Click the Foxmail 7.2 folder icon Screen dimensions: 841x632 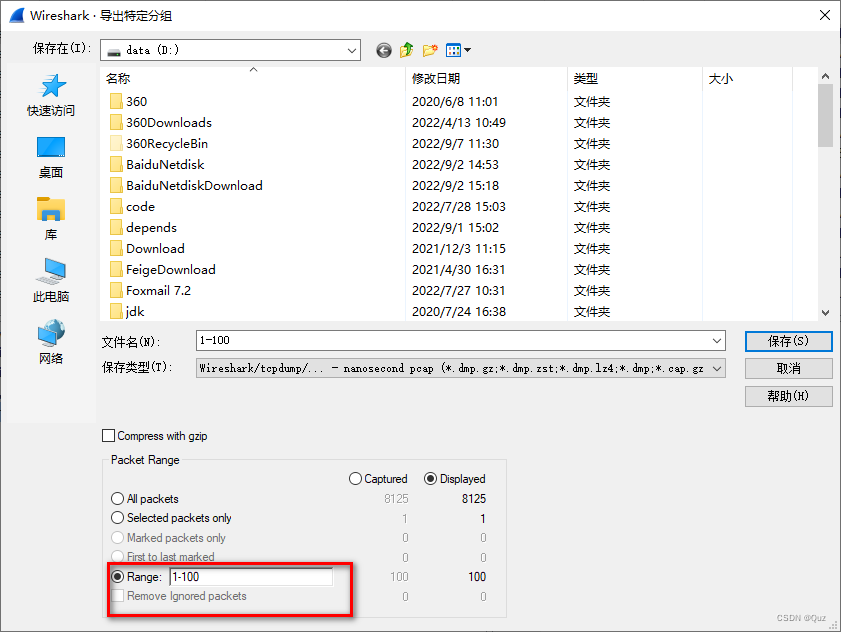[x=116, y=290]
